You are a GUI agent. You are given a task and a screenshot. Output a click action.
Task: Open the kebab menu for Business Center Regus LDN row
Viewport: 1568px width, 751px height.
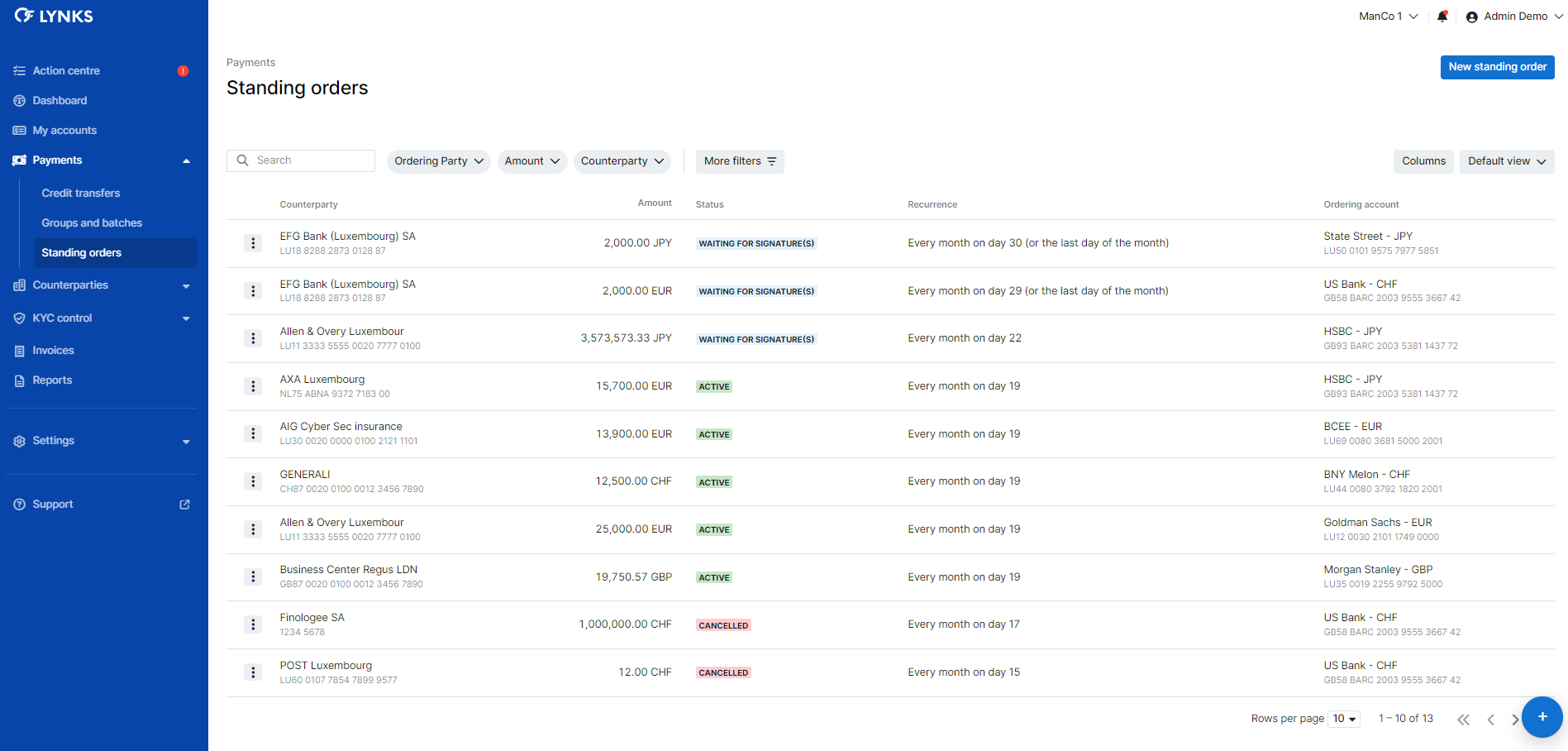point(253,576)
